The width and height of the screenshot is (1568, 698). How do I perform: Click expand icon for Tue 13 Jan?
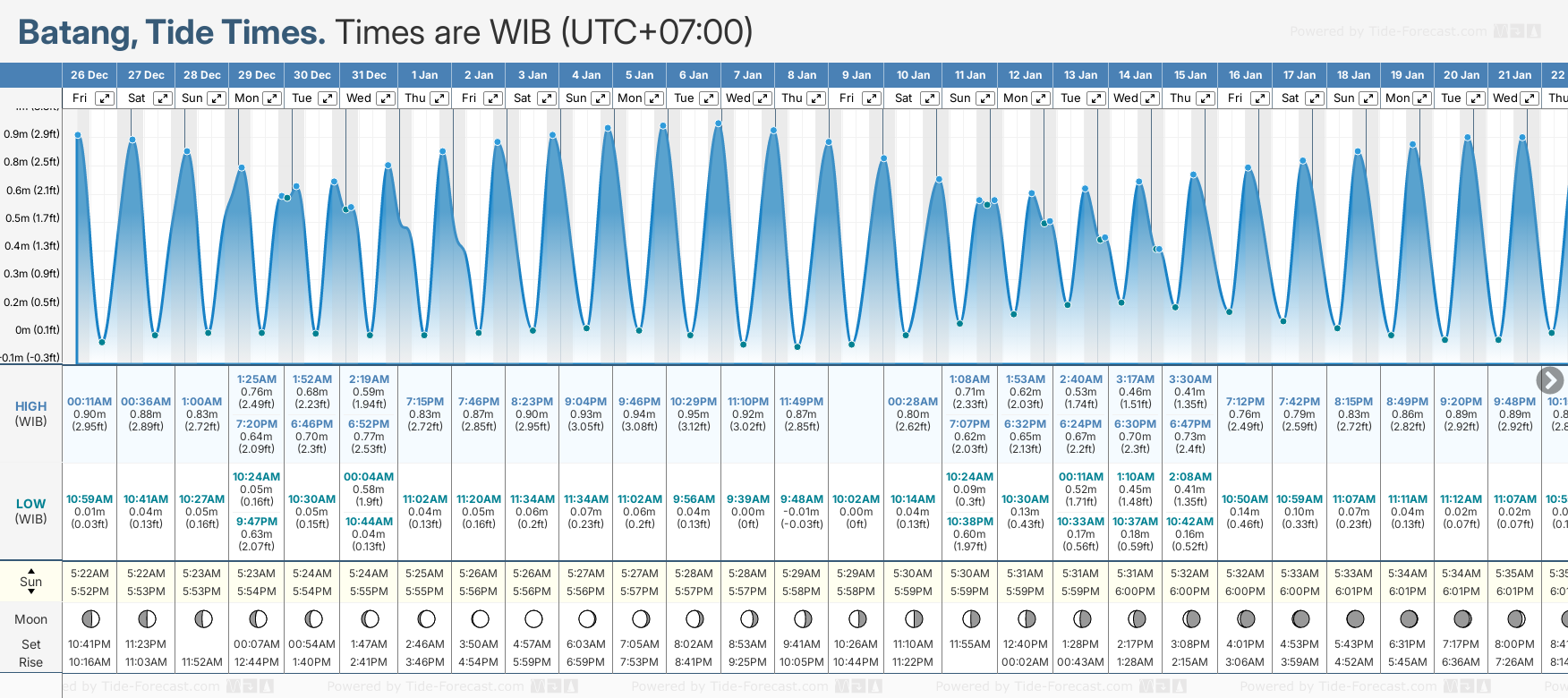[1095, 98]
